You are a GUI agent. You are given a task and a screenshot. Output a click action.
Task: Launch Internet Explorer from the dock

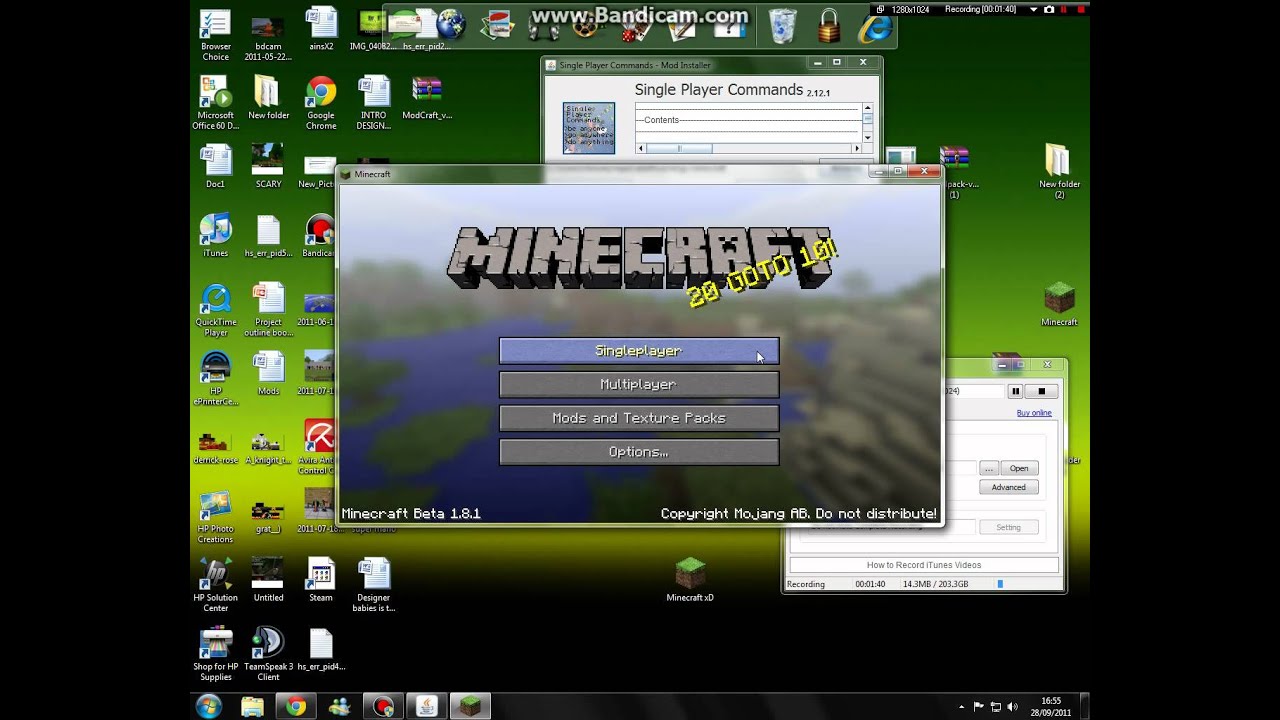point(876,27)
